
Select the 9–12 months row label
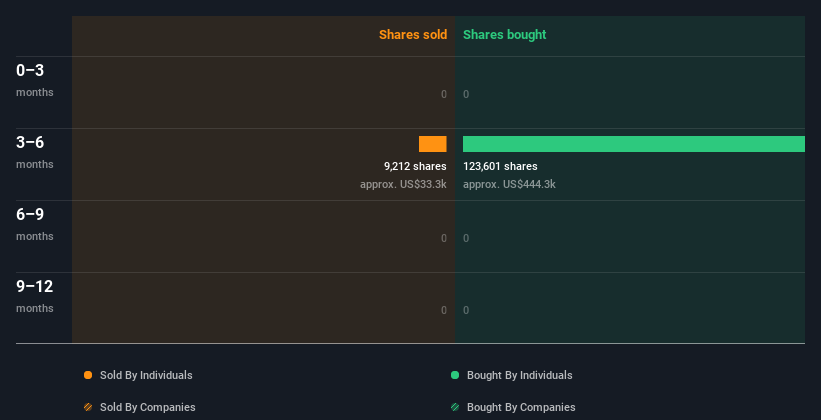(x=35, y=296)
